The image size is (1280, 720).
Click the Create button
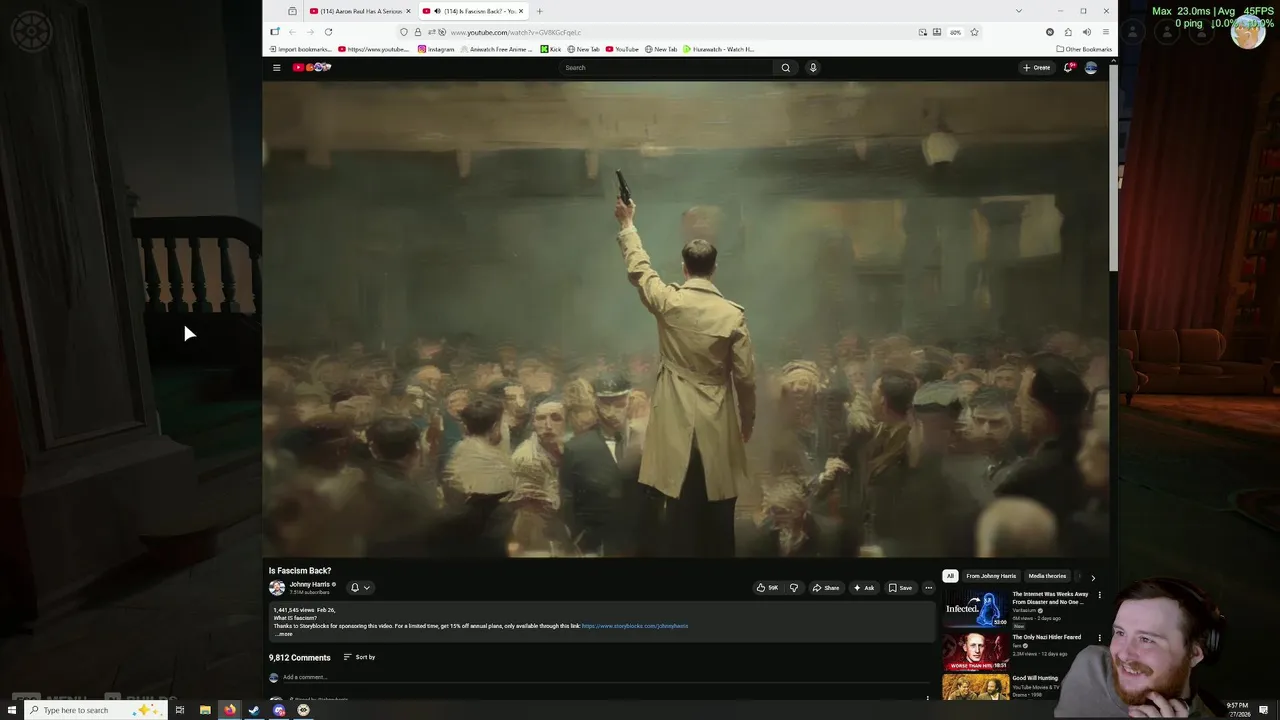(x=1036, y=68)
